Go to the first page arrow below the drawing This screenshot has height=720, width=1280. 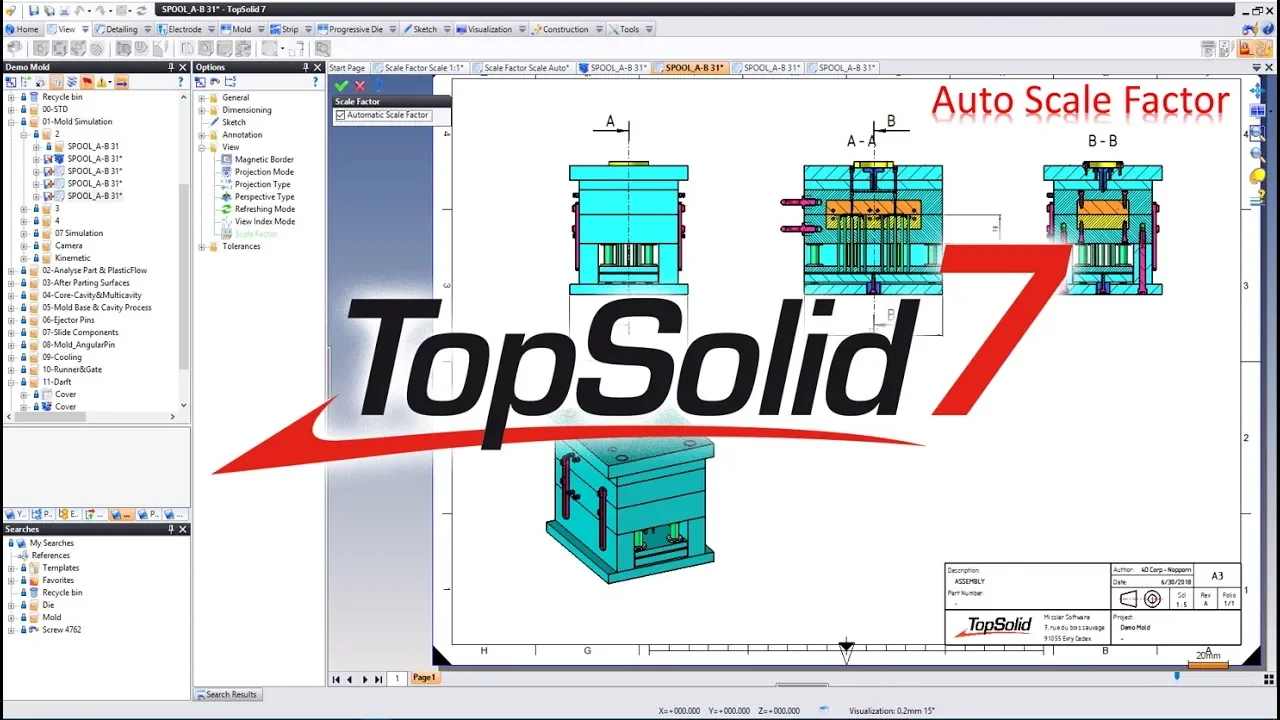point(336,679)
